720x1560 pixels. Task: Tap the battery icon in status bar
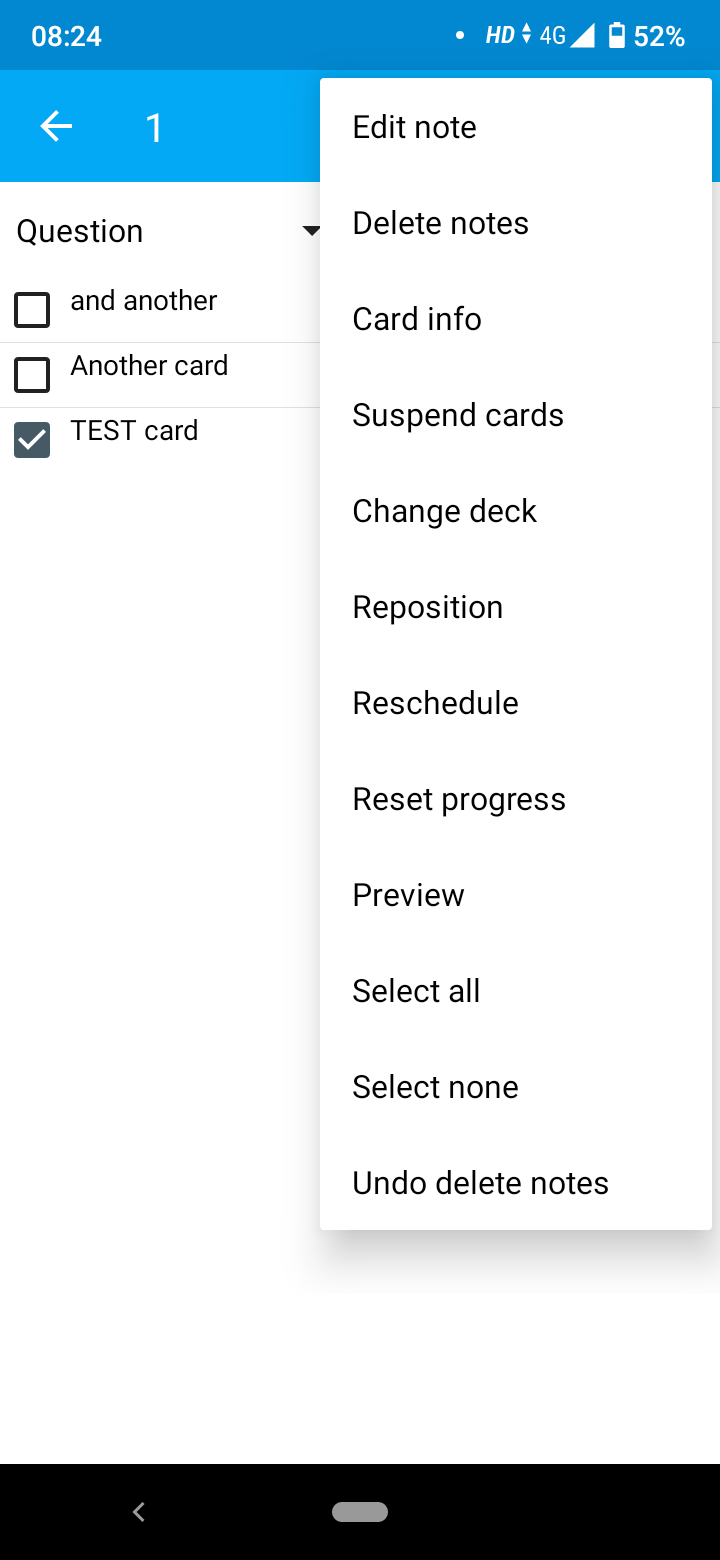point(617,34)
